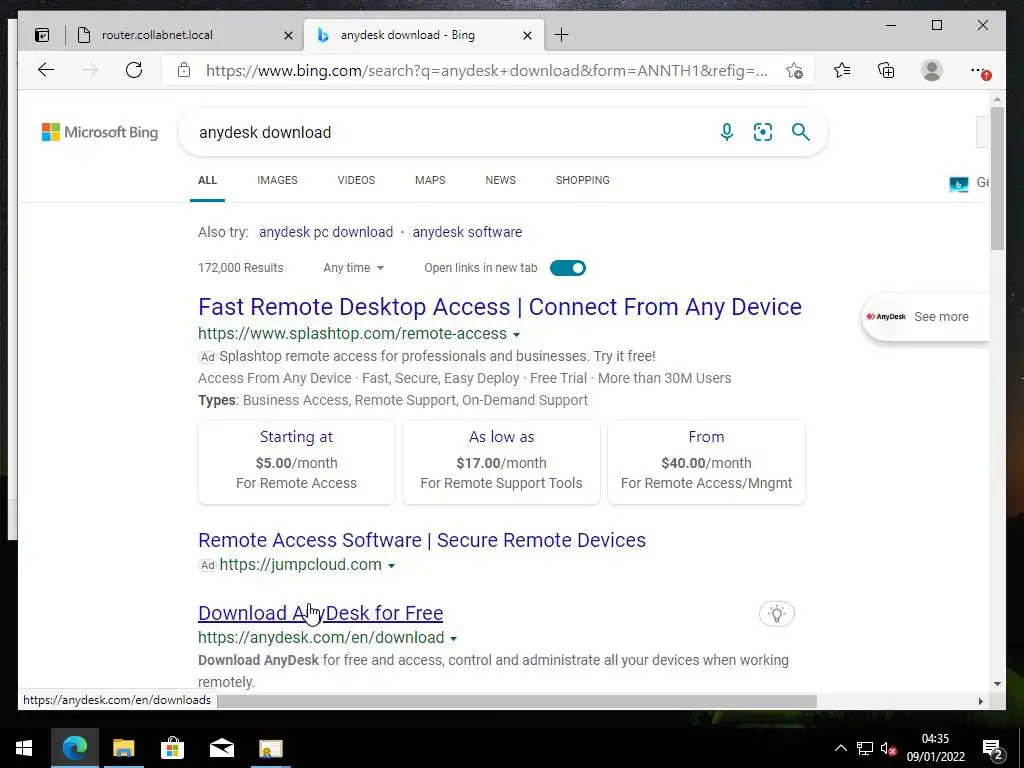Open the tab actions menu icon
Image resolution: width=1024 pixels, height=768 pixels.
pyautogui.click(x=42, y=35)
